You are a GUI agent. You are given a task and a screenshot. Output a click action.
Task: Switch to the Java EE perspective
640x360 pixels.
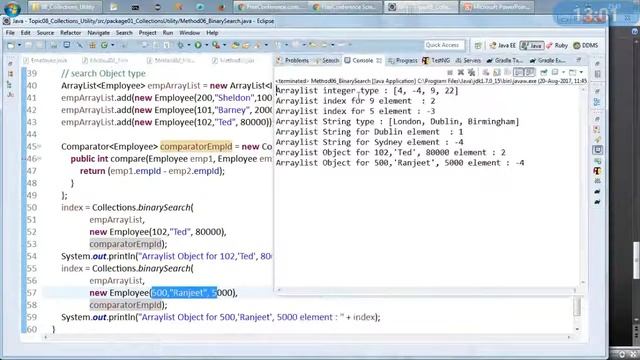pyautogui.click(x=503, y=45)
